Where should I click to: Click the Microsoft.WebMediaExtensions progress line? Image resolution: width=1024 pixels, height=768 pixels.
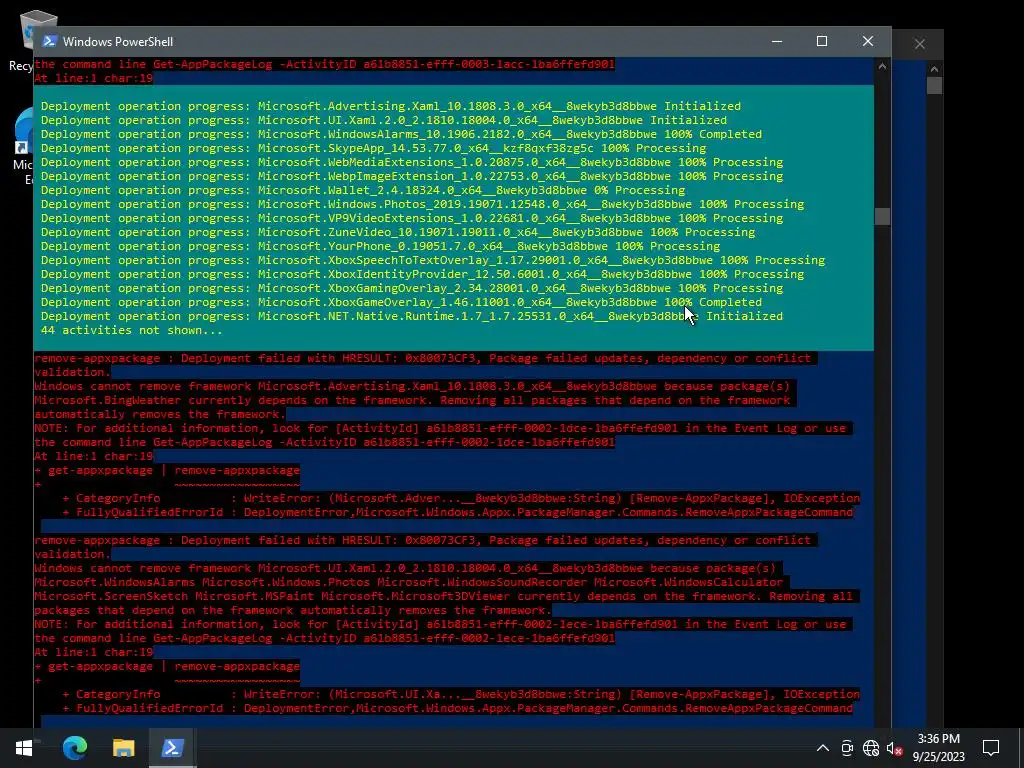(412, 162)
